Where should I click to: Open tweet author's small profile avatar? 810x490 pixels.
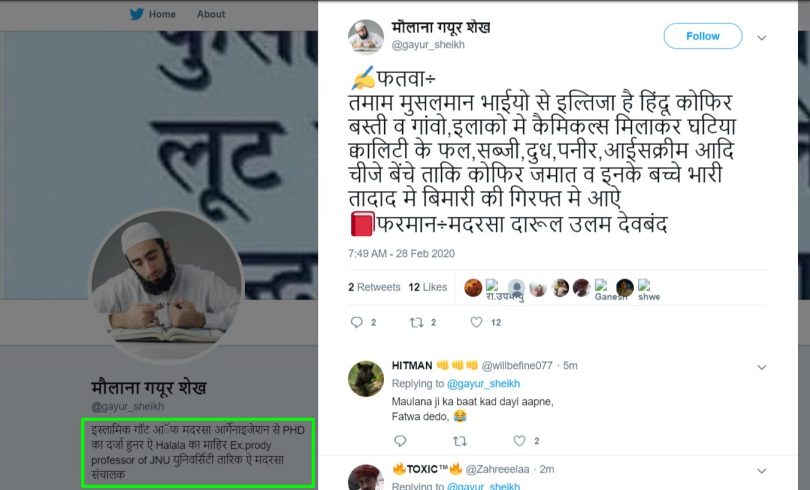pyautogui.click(x=366, y=37)
